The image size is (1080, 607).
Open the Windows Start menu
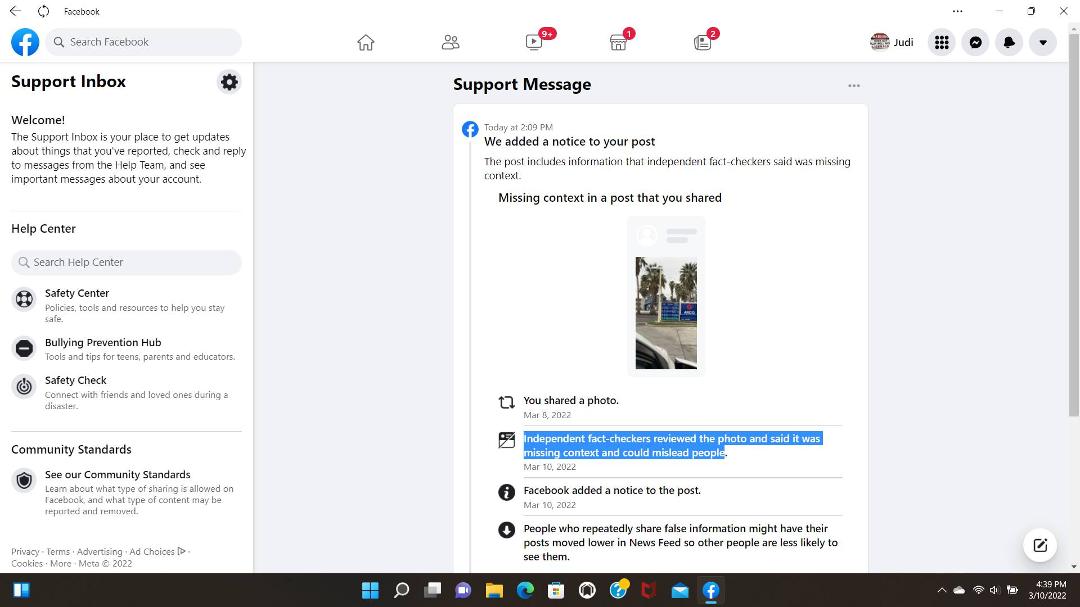tap(370, 590)
